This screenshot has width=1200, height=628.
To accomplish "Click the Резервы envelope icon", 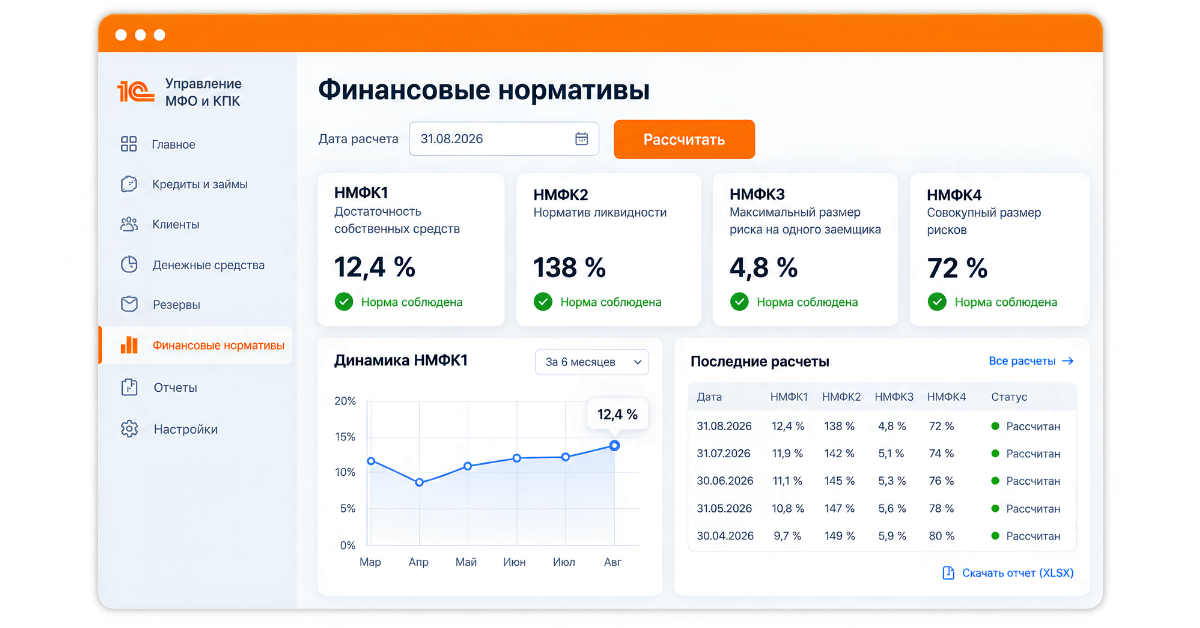I will [128, 304].
